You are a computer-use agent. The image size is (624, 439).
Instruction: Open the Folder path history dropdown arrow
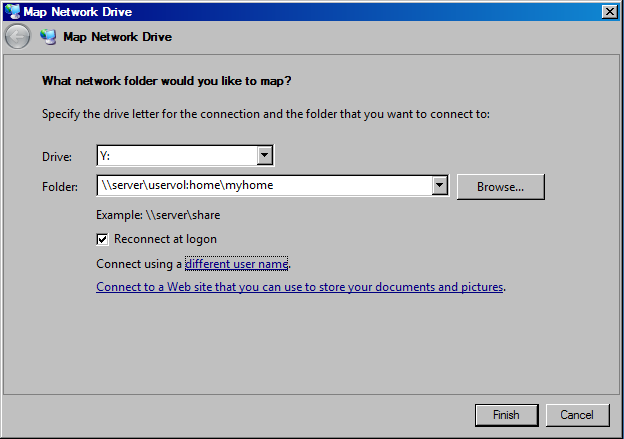point(439,186)
